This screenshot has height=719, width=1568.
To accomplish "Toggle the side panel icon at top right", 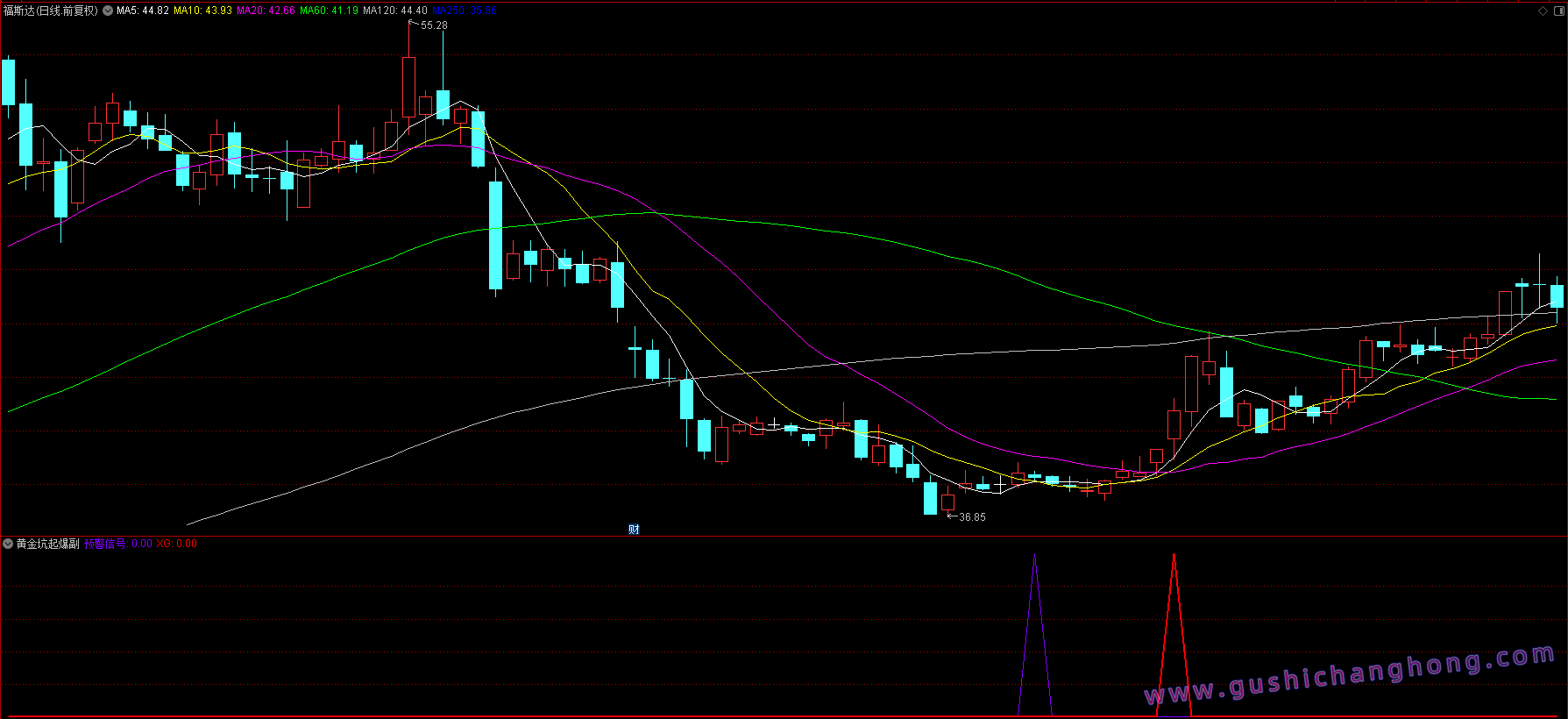I will point(1558,11).
